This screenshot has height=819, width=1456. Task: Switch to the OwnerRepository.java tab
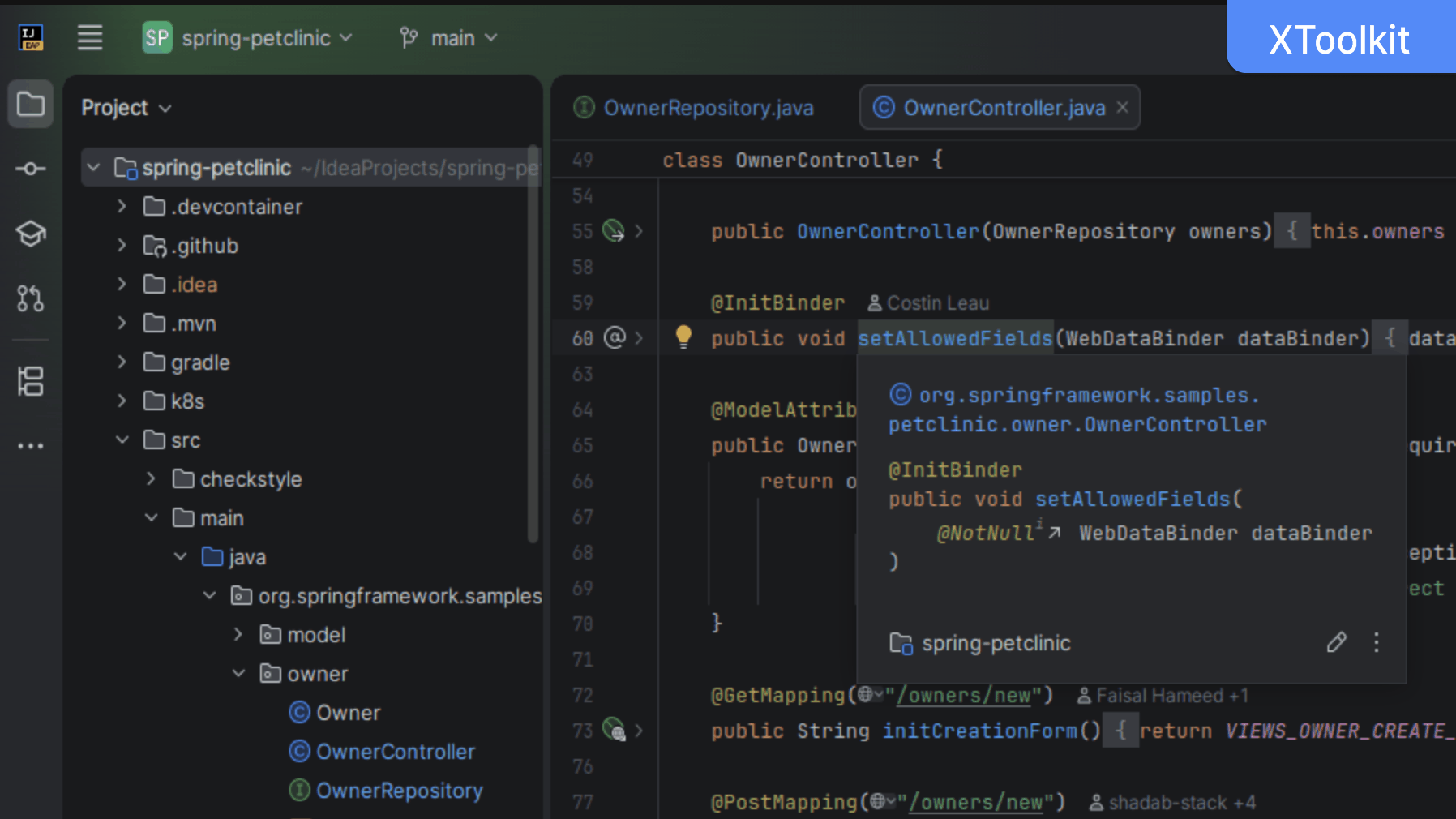(x=708, y=107)
